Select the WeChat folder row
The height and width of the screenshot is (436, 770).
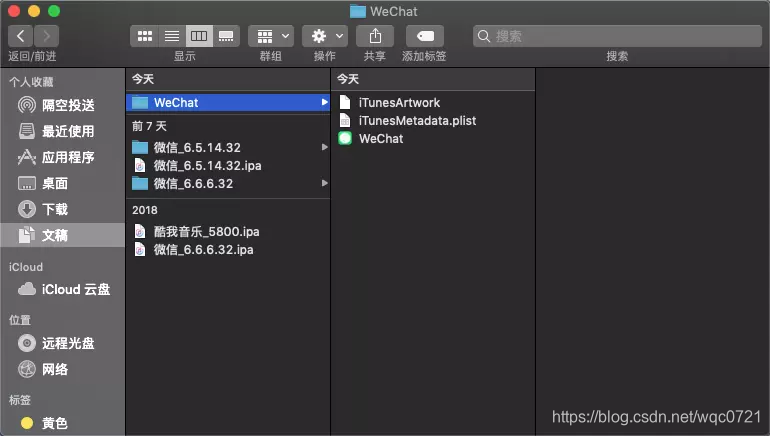tap(228, 103)
